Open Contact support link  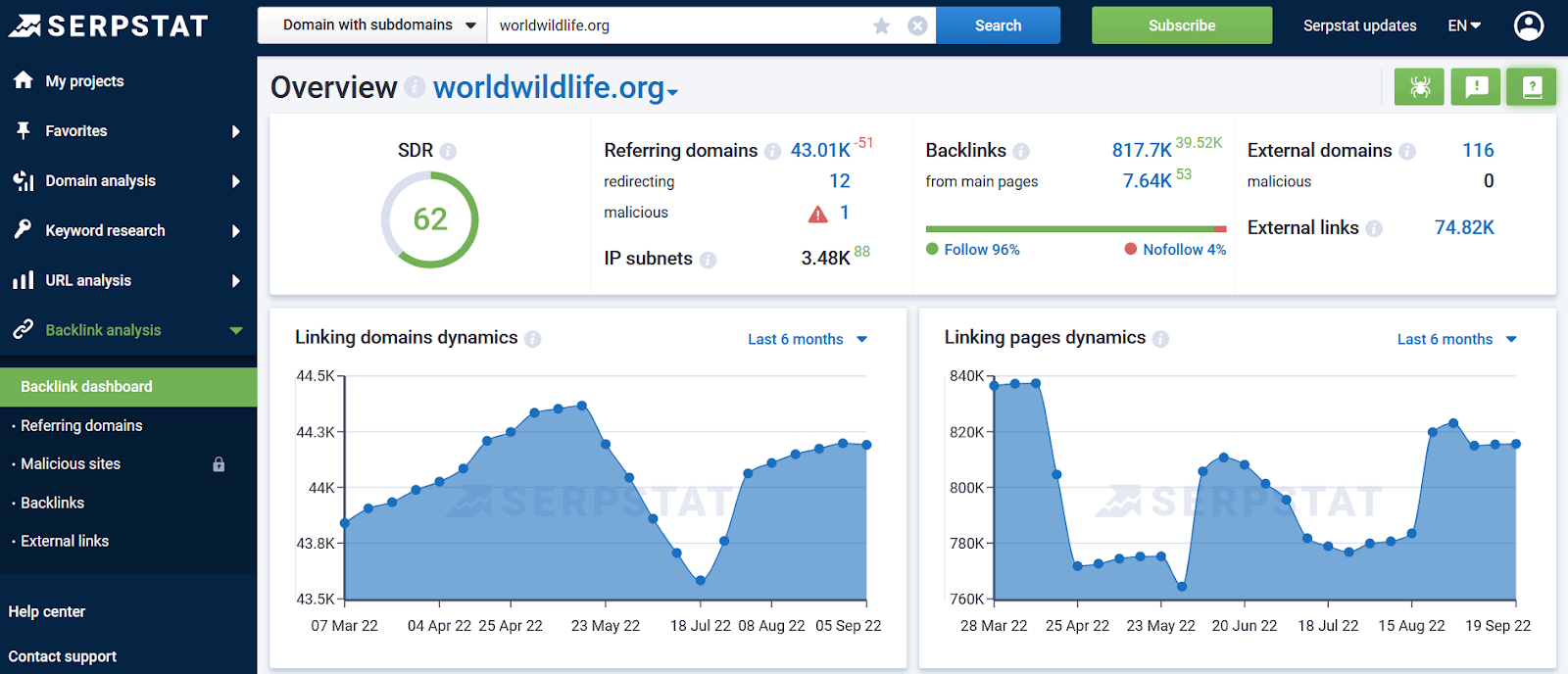pyautogui.click(x=63, y=656)
